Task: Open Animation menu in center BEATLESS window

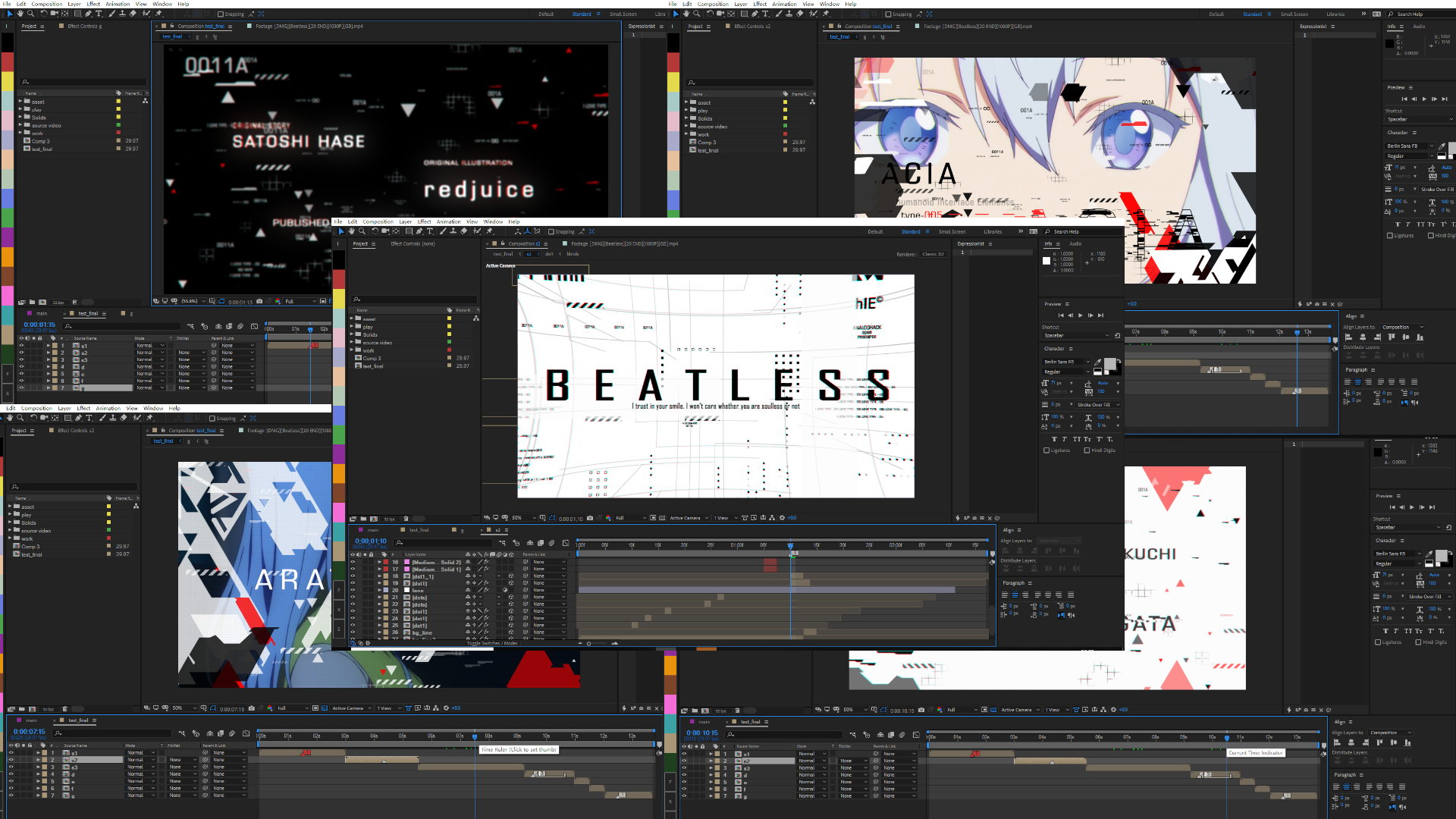Action: 448,221
